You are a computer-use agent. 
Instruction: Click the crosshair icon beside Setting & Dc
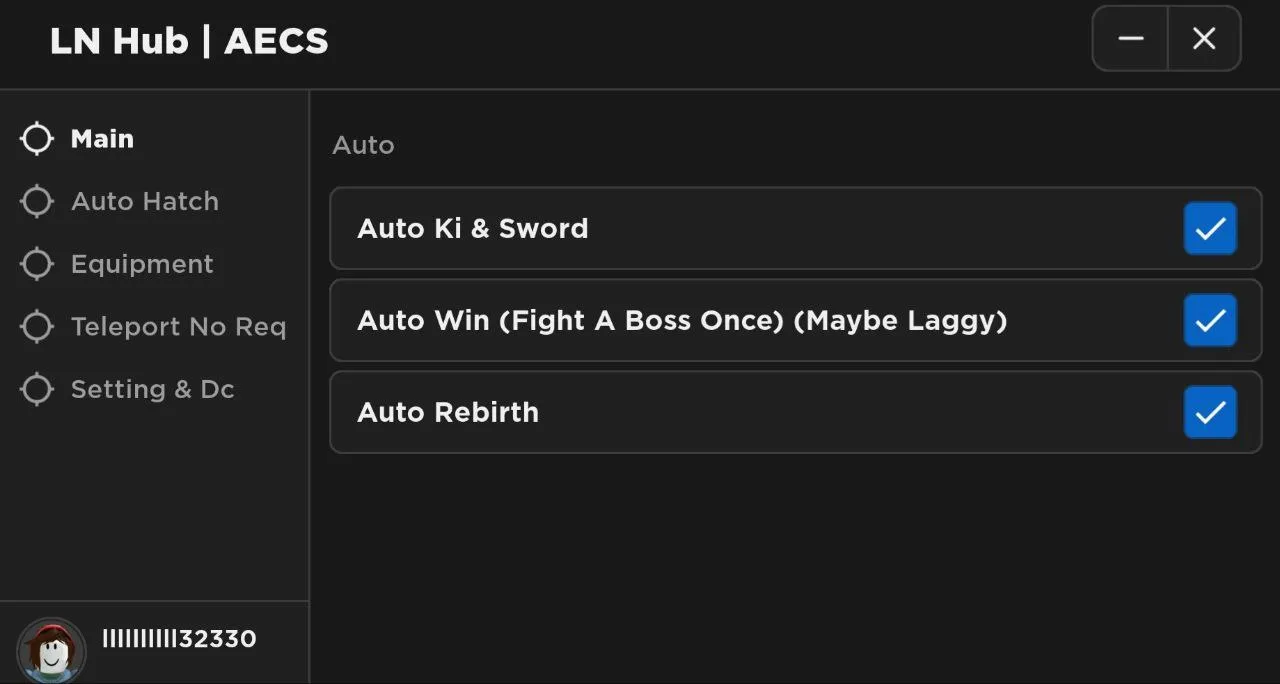tap(37, 389)
